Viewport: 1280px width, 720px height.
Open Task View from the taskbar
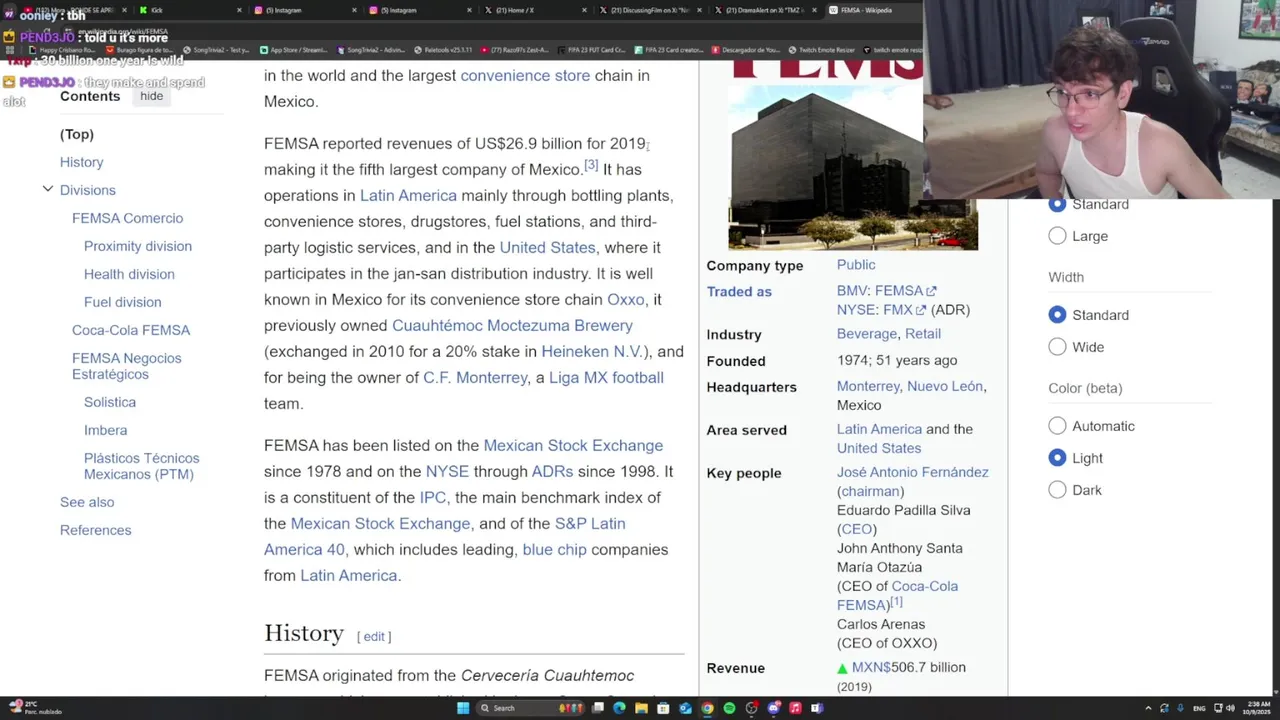598,708
